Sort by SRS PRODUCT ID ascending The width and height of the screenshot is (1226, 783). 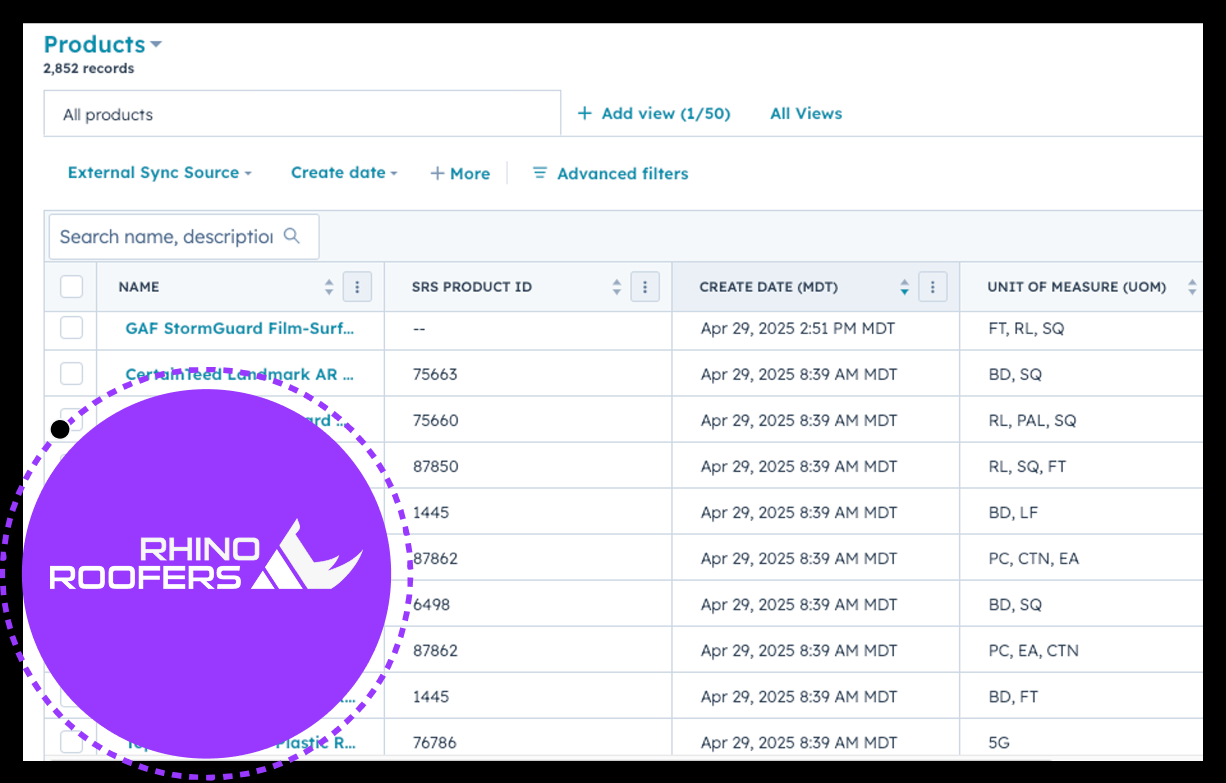616,282
